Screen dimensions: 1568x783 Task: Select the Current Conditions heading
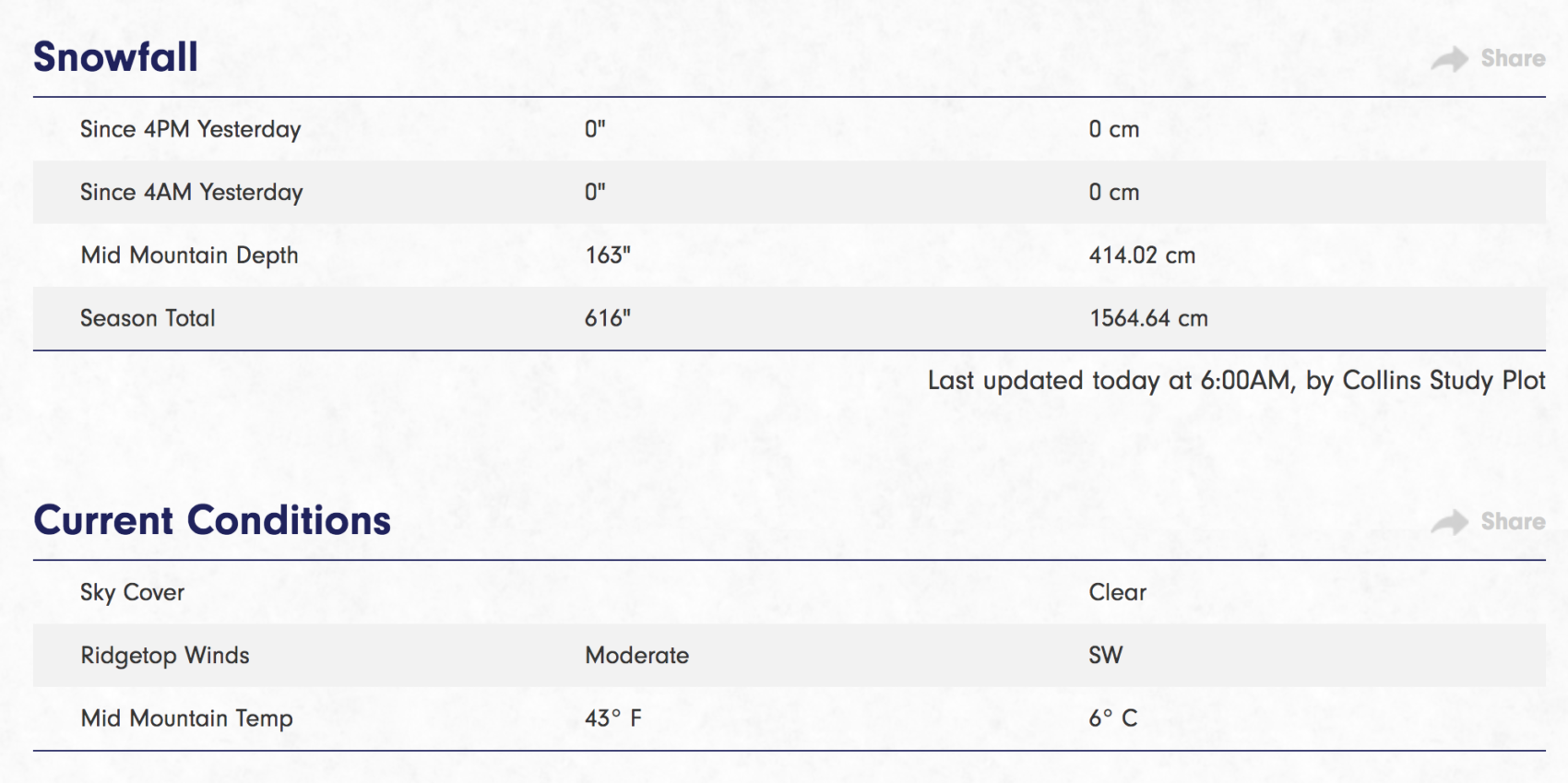pos(212,520)
